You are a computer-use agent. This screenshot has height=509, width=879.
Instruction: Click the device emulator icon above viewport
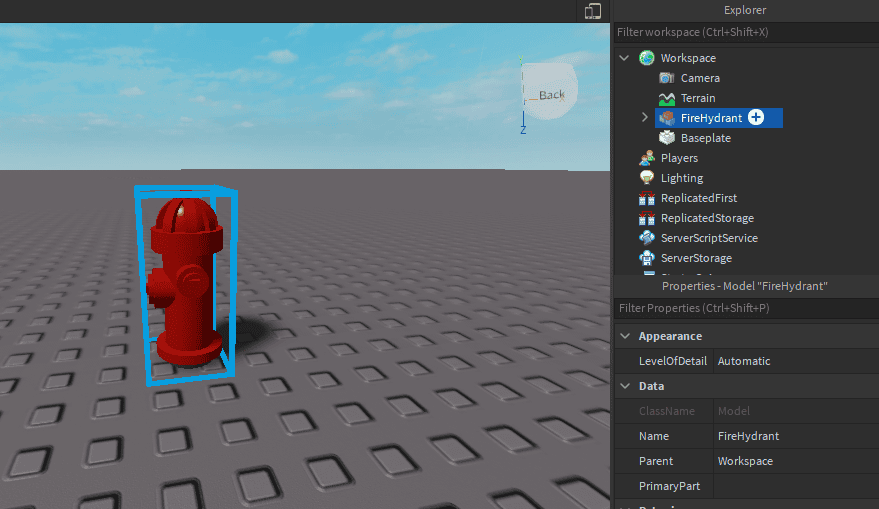[x=593, y=11]
